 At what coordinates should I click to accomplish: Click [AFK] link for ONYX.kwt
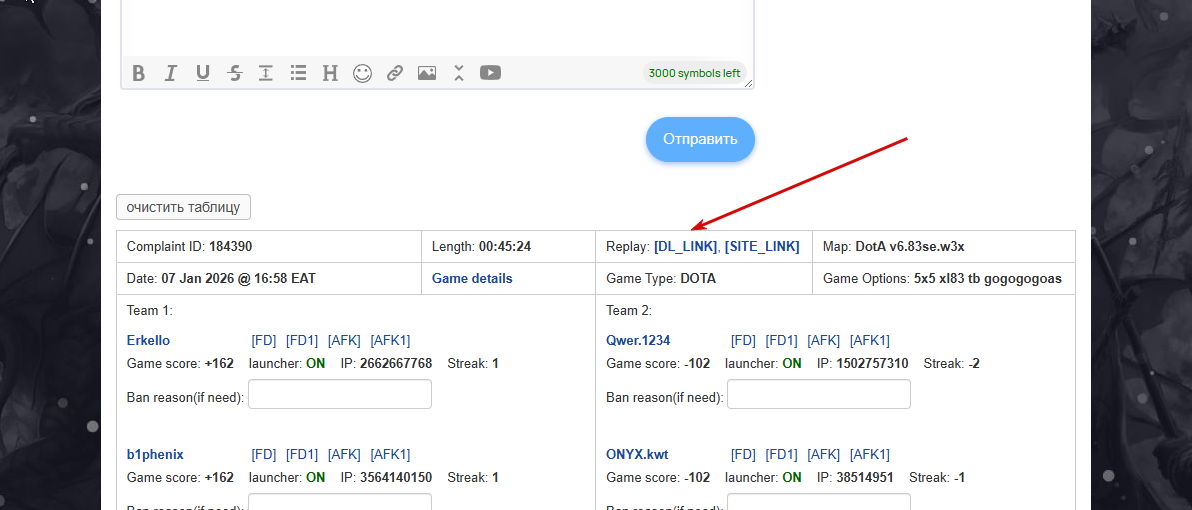pos(824,455)
